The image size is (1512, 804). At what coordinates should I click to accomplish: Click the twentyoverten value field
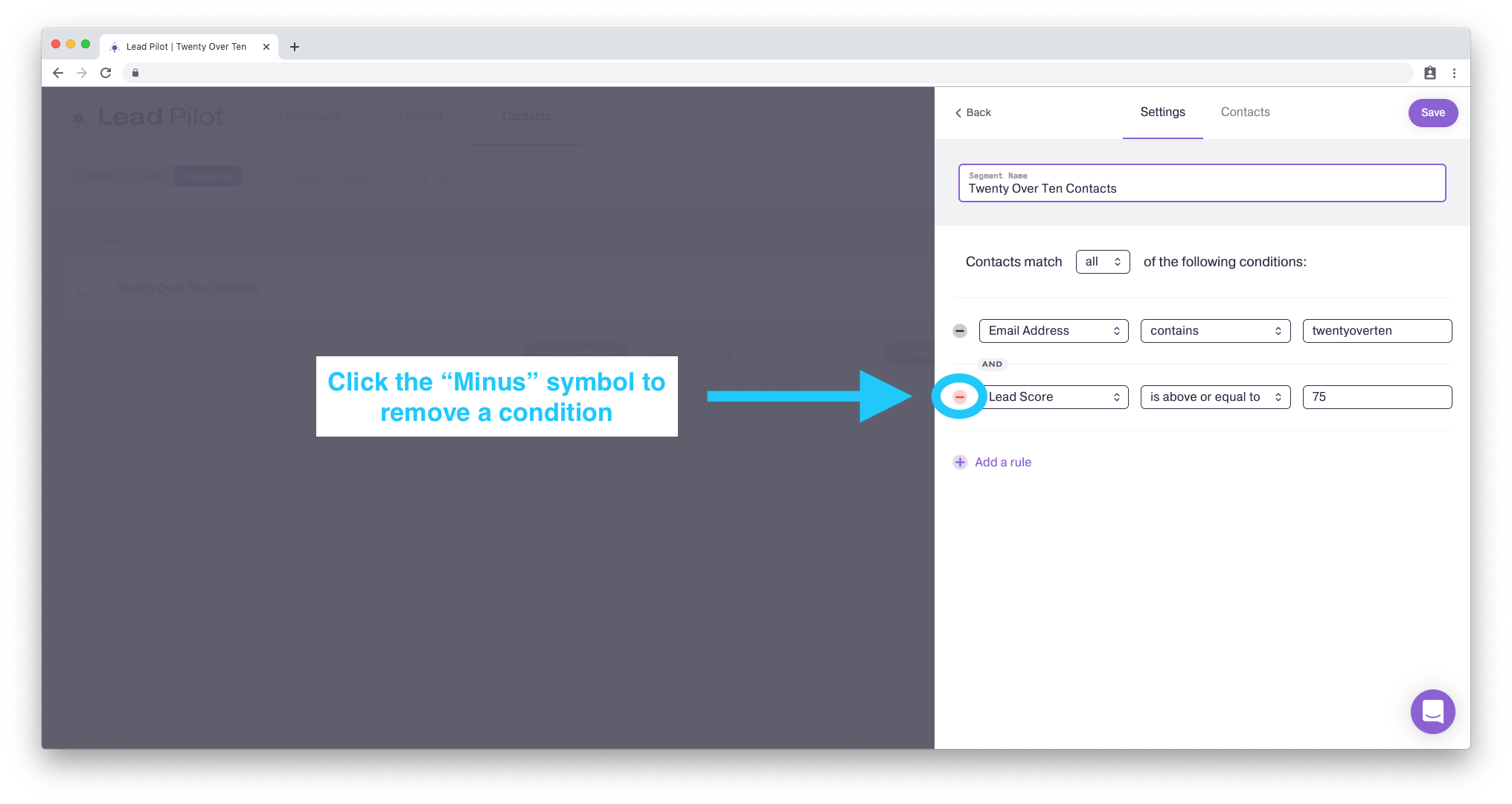click(1377, 331)
